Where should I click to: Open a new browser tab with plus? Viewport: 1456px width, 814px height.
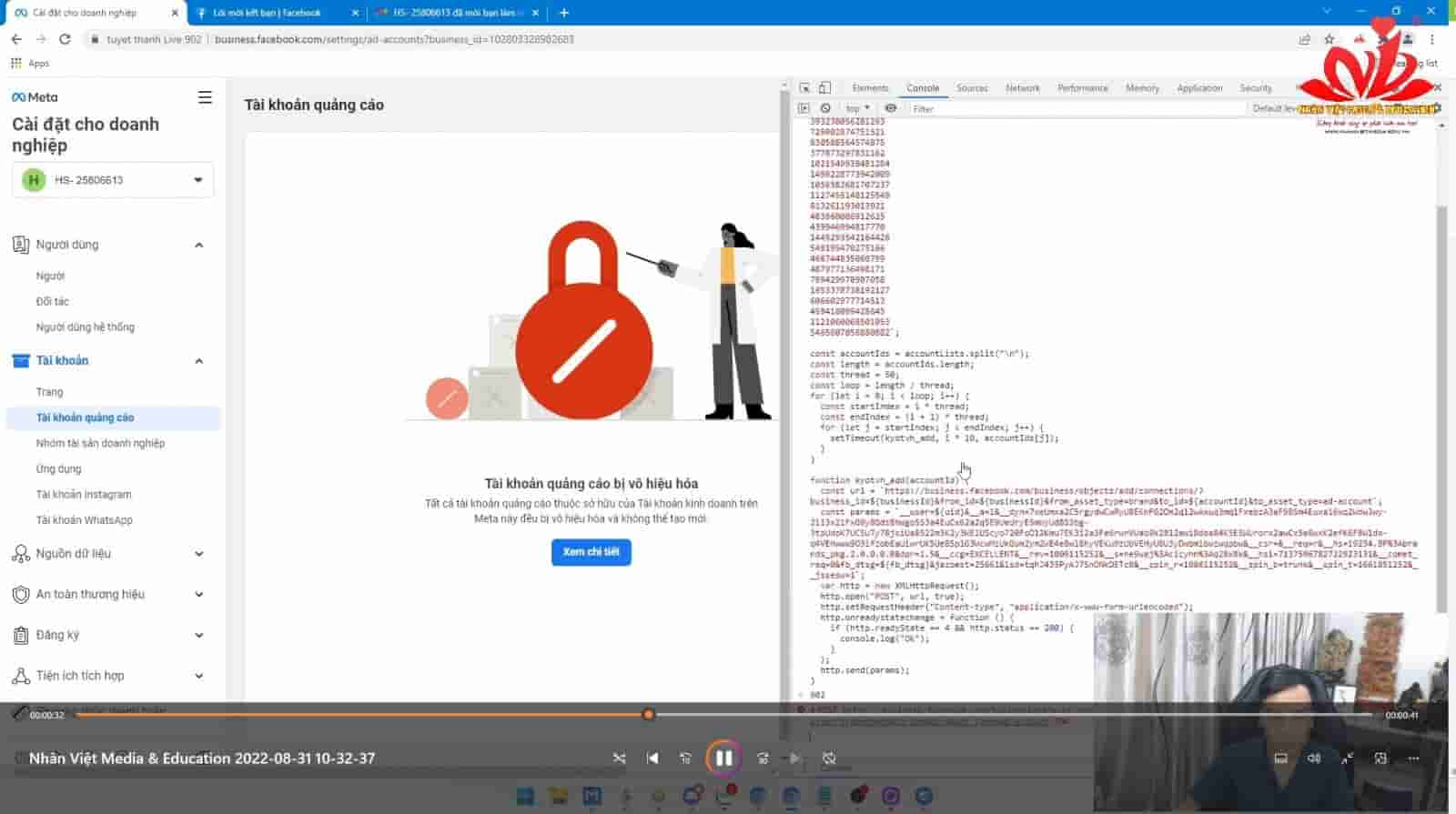pyautogui.click(x=564, y=13)
